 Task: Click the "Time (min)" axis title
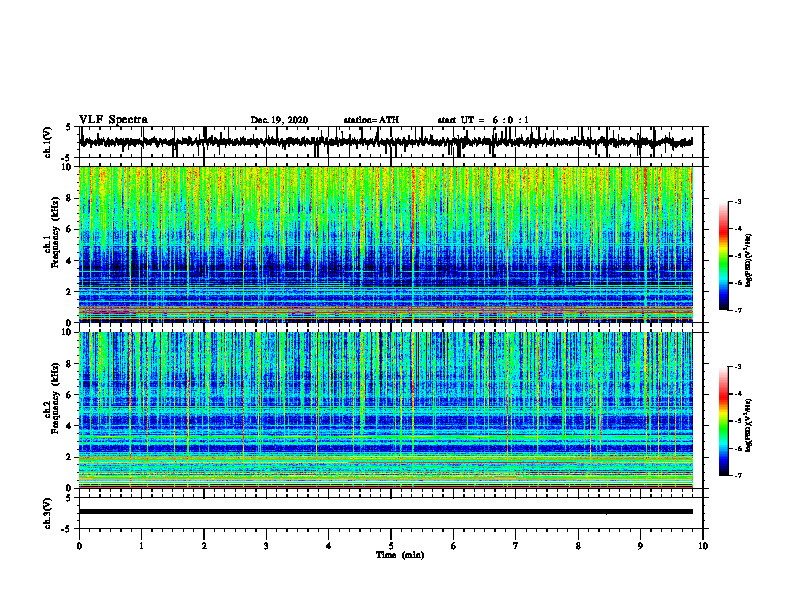(400, 555)
